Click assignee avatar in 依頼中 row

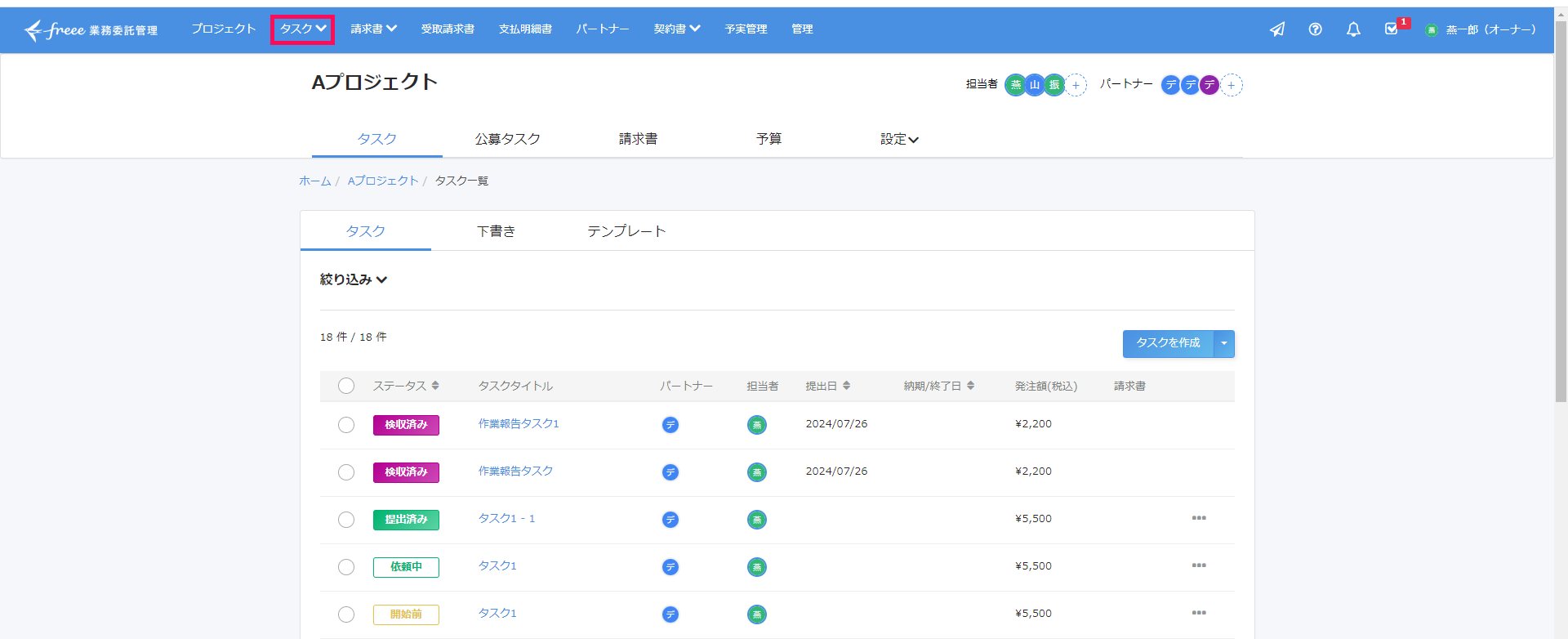click(x=757, y=567)
